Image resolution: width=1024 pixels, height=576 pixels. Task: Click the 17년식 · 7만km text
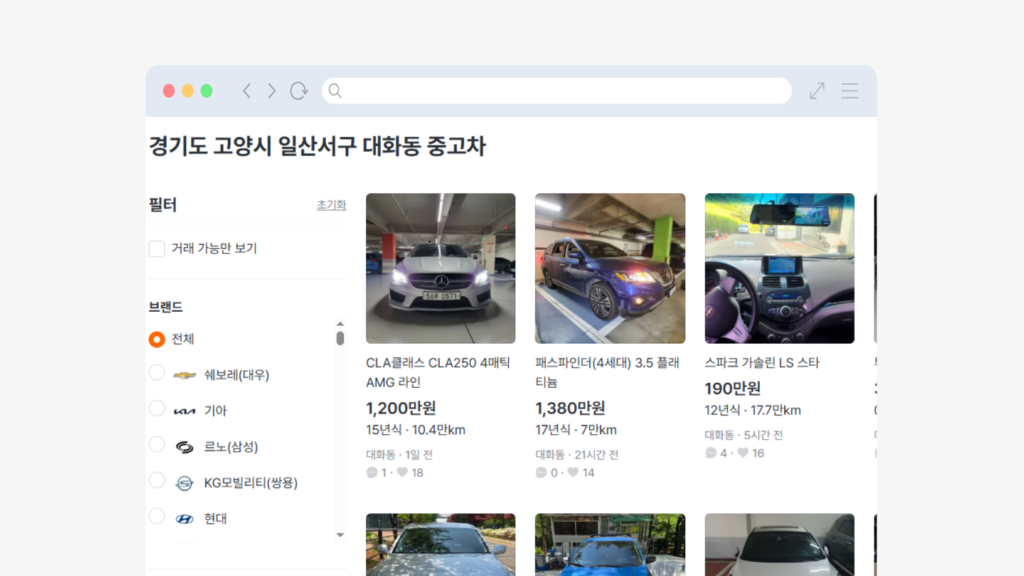[576, 430]
